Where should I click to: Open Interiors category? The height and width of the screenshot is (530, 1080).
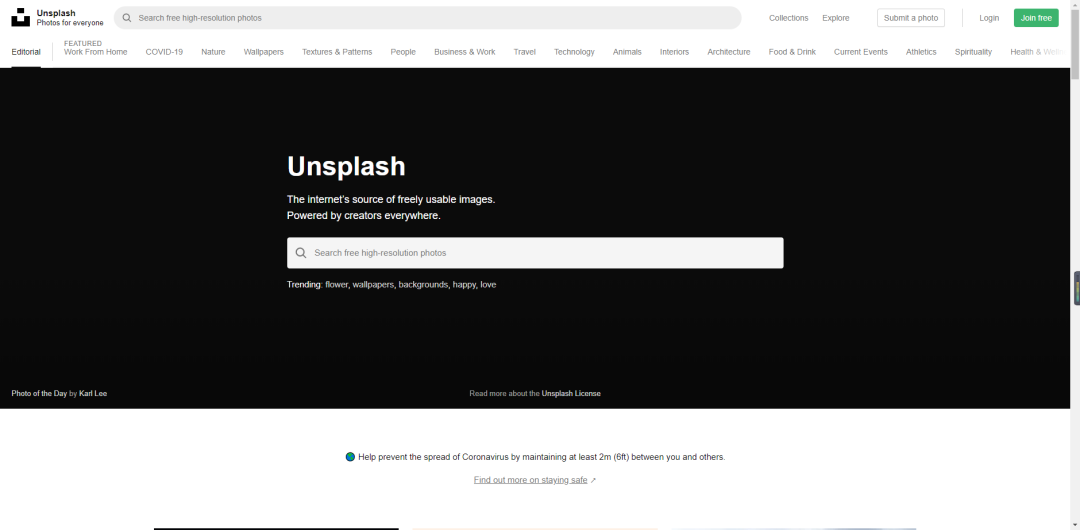click(x=674, y=52)
